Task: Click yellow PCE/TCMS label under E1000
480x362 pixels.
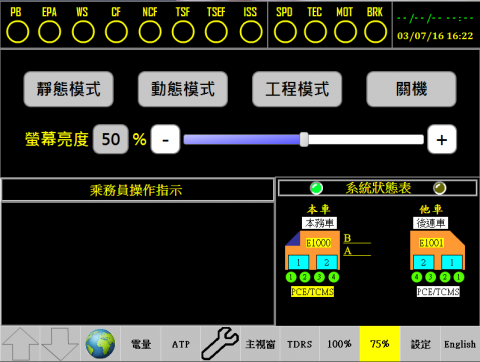Action: point(312,292)
